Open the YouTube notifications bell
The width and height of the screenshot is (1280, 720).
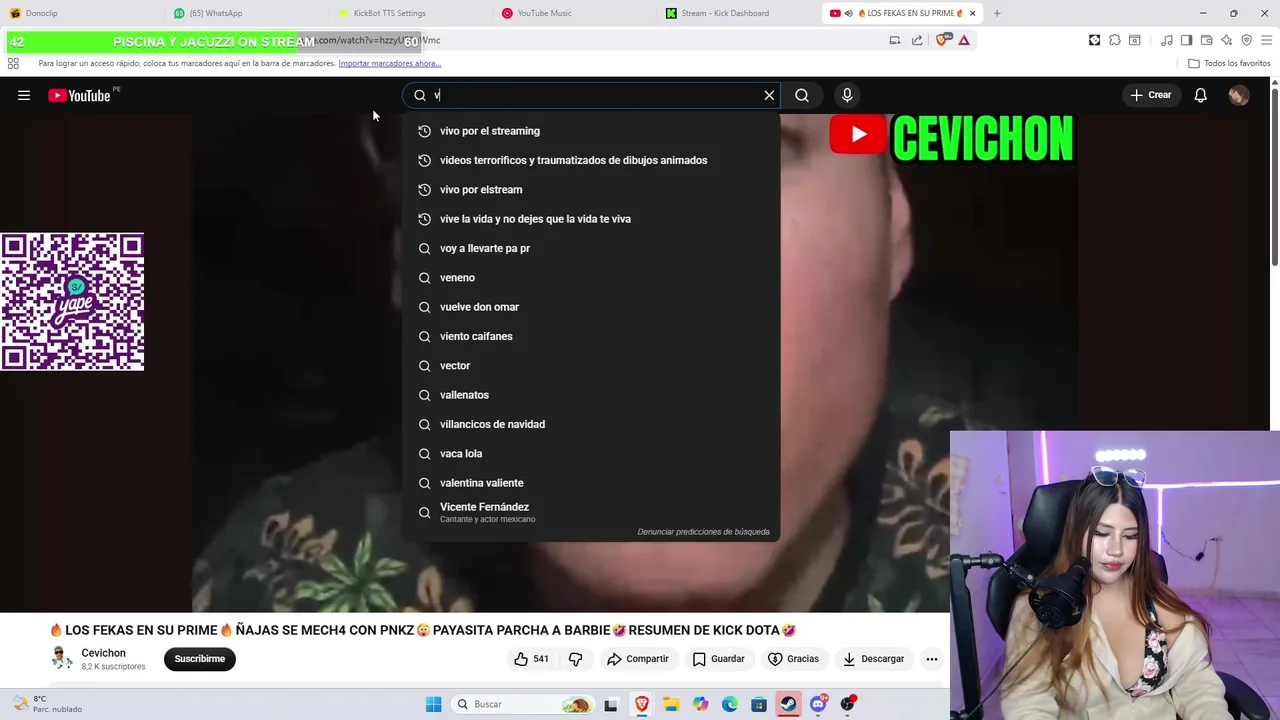tap(1200, 95)
